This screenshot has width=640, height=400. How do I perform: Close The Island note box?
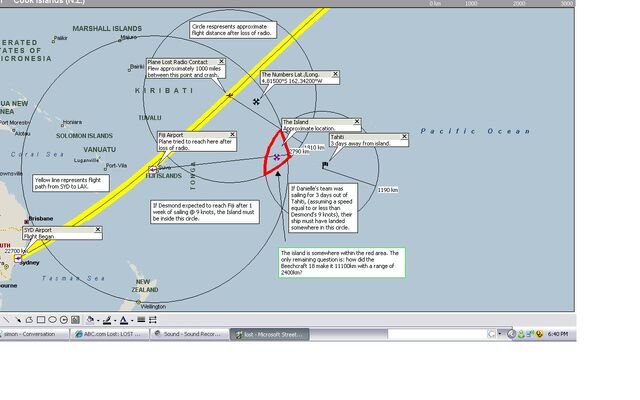tap(357, 121)
